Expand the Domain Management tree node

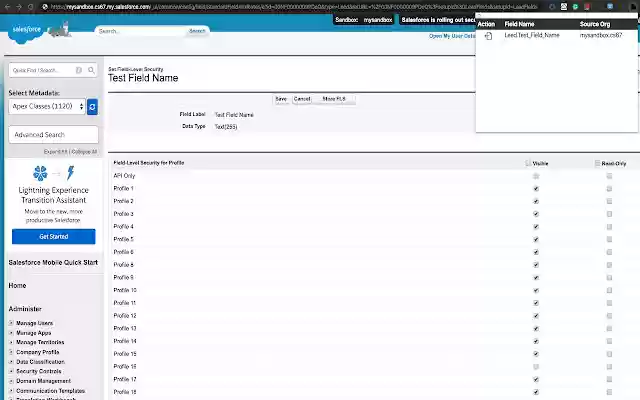11,381
